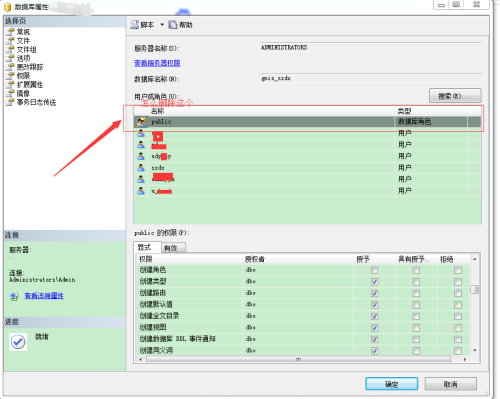Click the database icon in title bar
This screenshot has width=500, height=399.
coord(8,7)
